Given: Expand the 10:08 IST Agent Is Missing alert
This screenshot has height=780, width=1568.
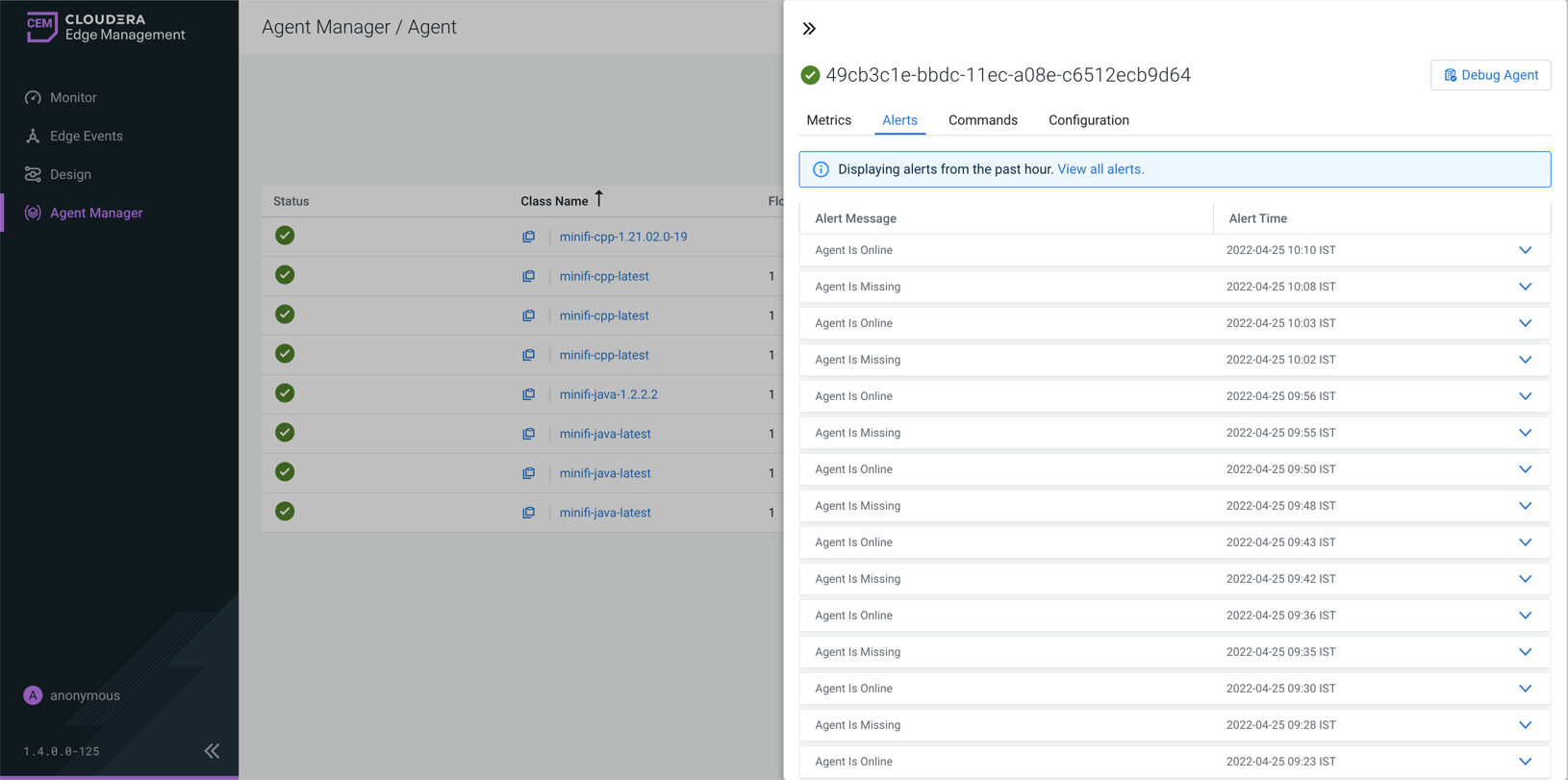Looking at the screenshot, I should 1525,287.
